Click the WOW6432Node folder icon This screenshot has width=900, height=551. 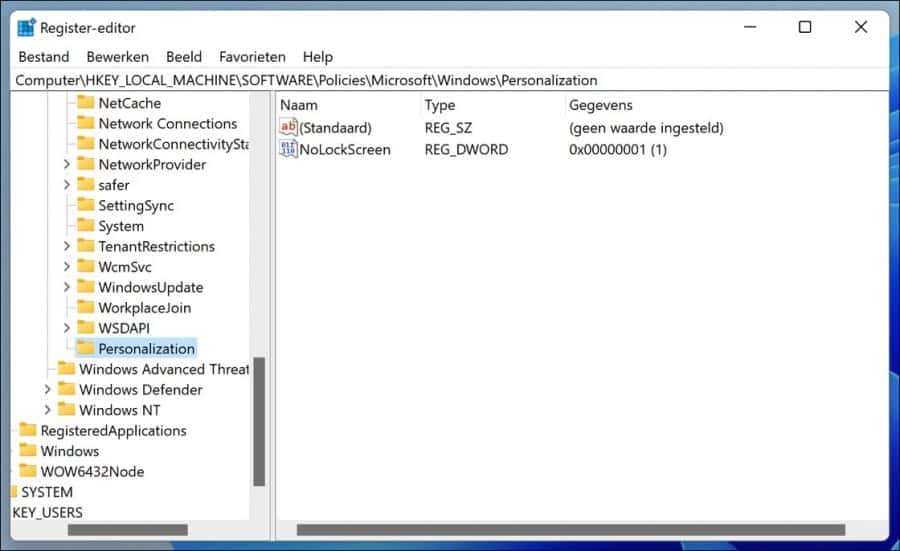28,471
